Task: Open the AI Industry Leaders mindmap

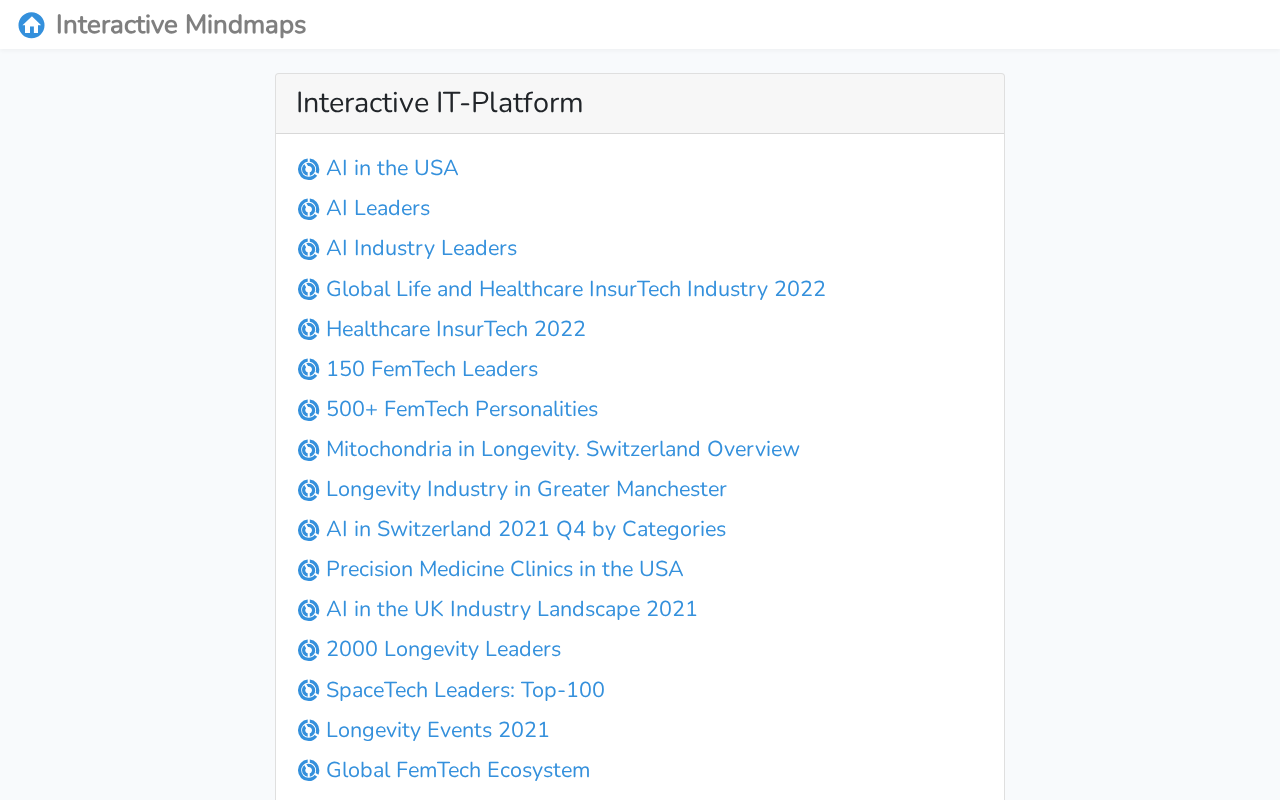Action: 421,248
